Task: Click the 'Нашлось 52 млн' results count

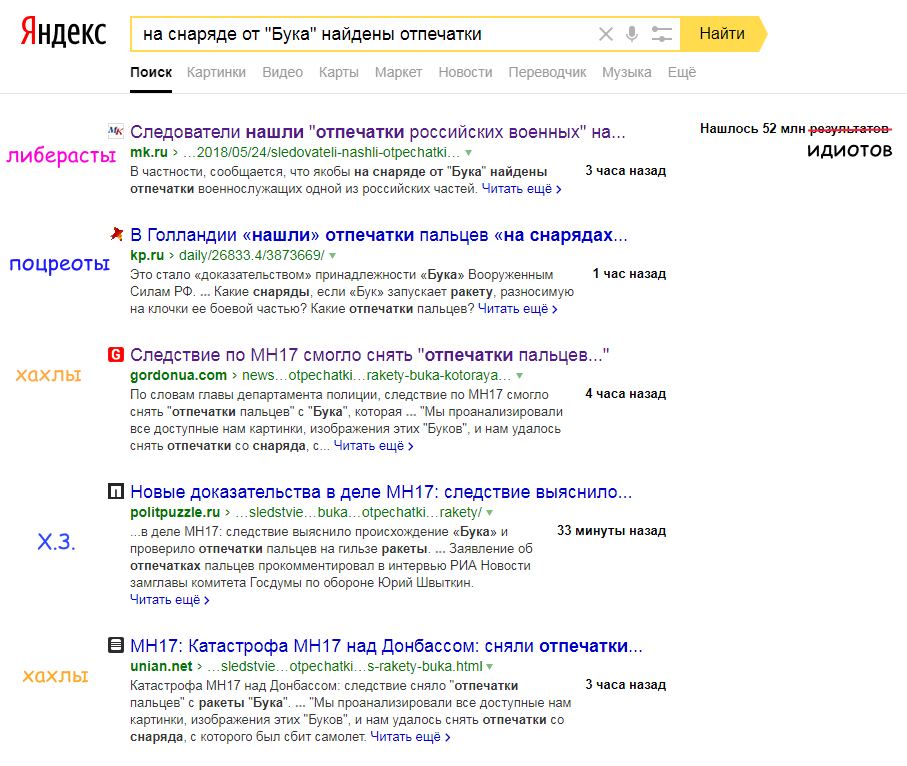Action: (x=753, y=128)
